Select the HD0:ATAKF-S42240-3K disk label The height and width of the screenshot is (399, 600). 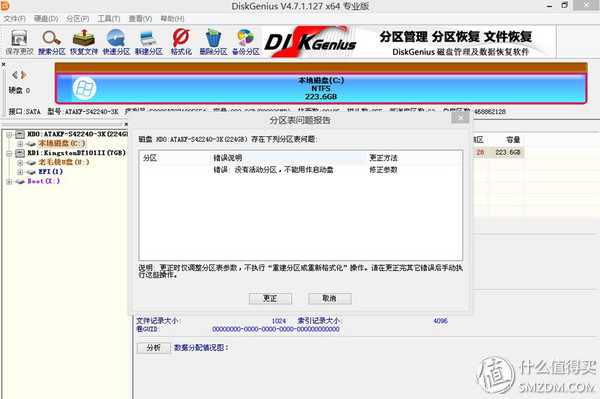click(x=77, y=134)
